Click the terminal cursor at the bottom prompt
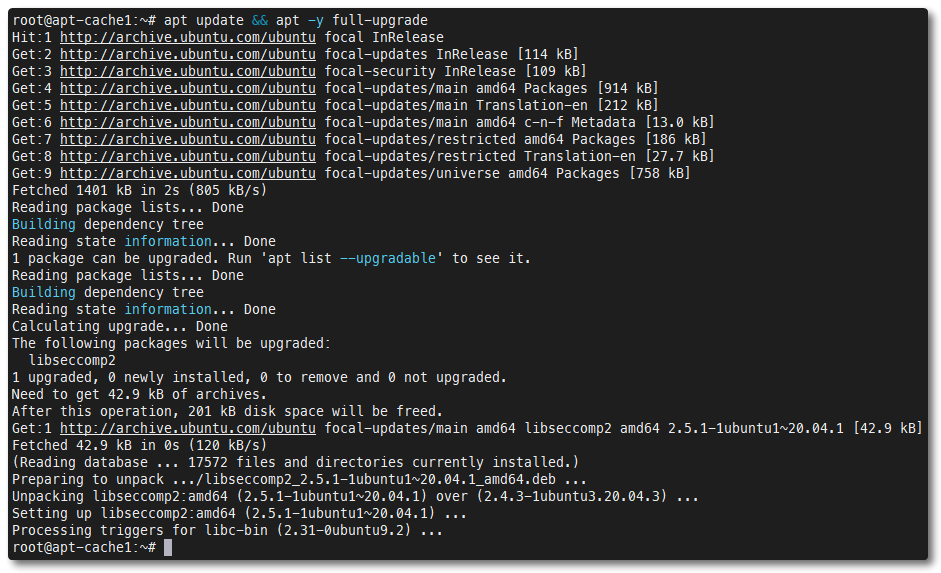 point(168,547)
